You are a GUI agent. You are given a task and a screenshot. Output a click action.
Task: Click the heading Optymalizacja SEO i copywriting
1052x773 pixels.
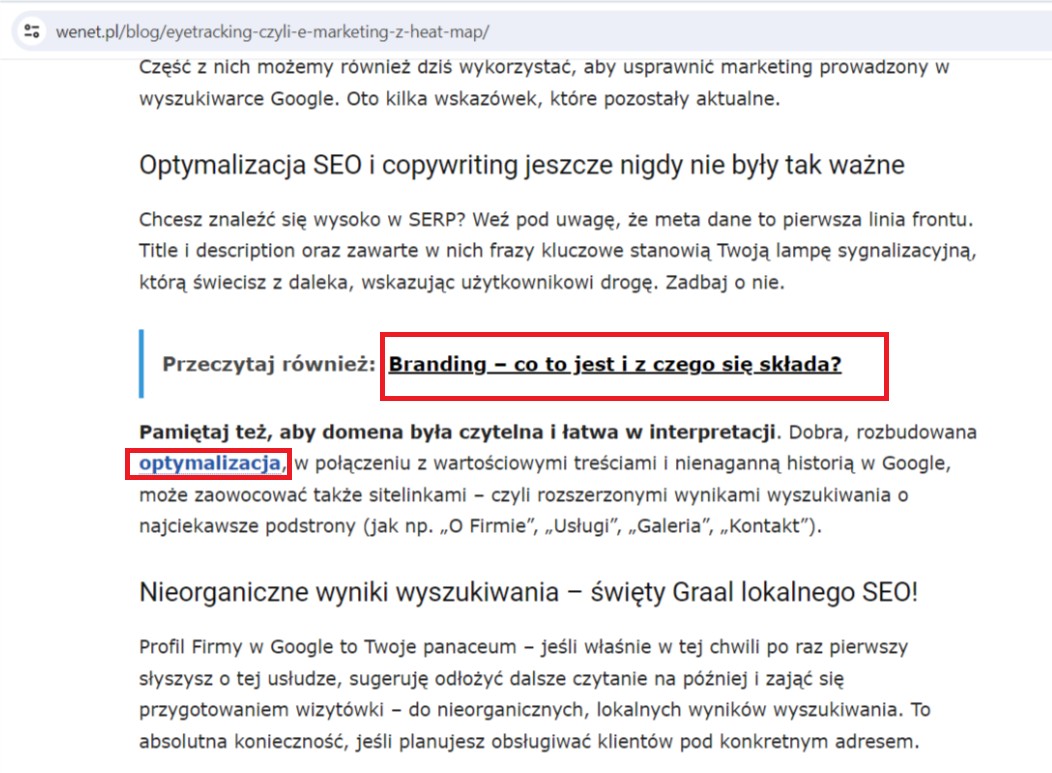[x=521, y=165]
